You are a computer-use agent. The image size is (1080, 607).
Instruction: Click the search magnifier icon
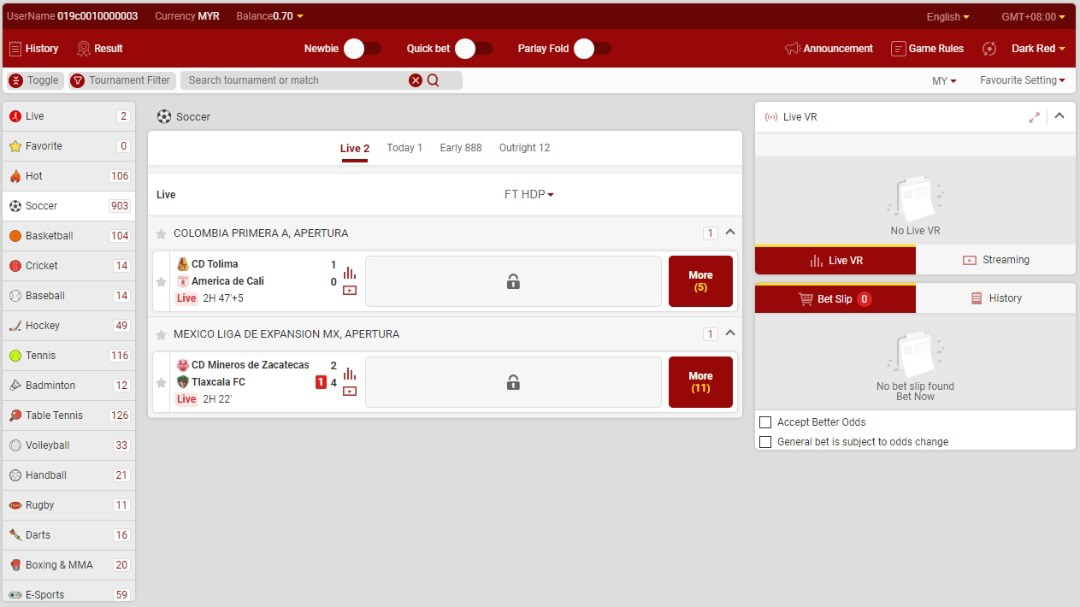[x=433, y=80]
